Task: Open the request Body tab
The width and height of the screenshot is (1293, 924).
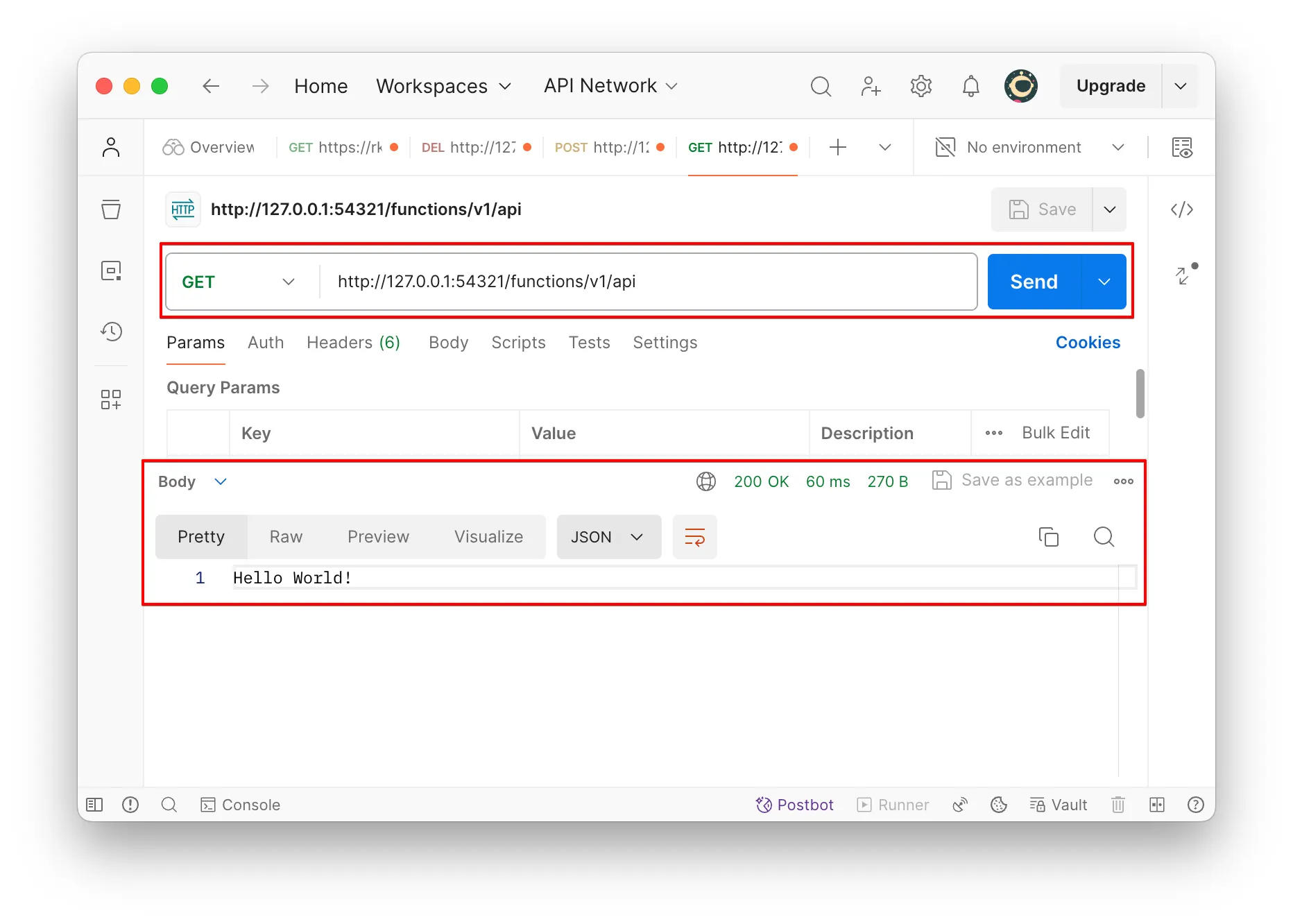Action: (448, 343)
